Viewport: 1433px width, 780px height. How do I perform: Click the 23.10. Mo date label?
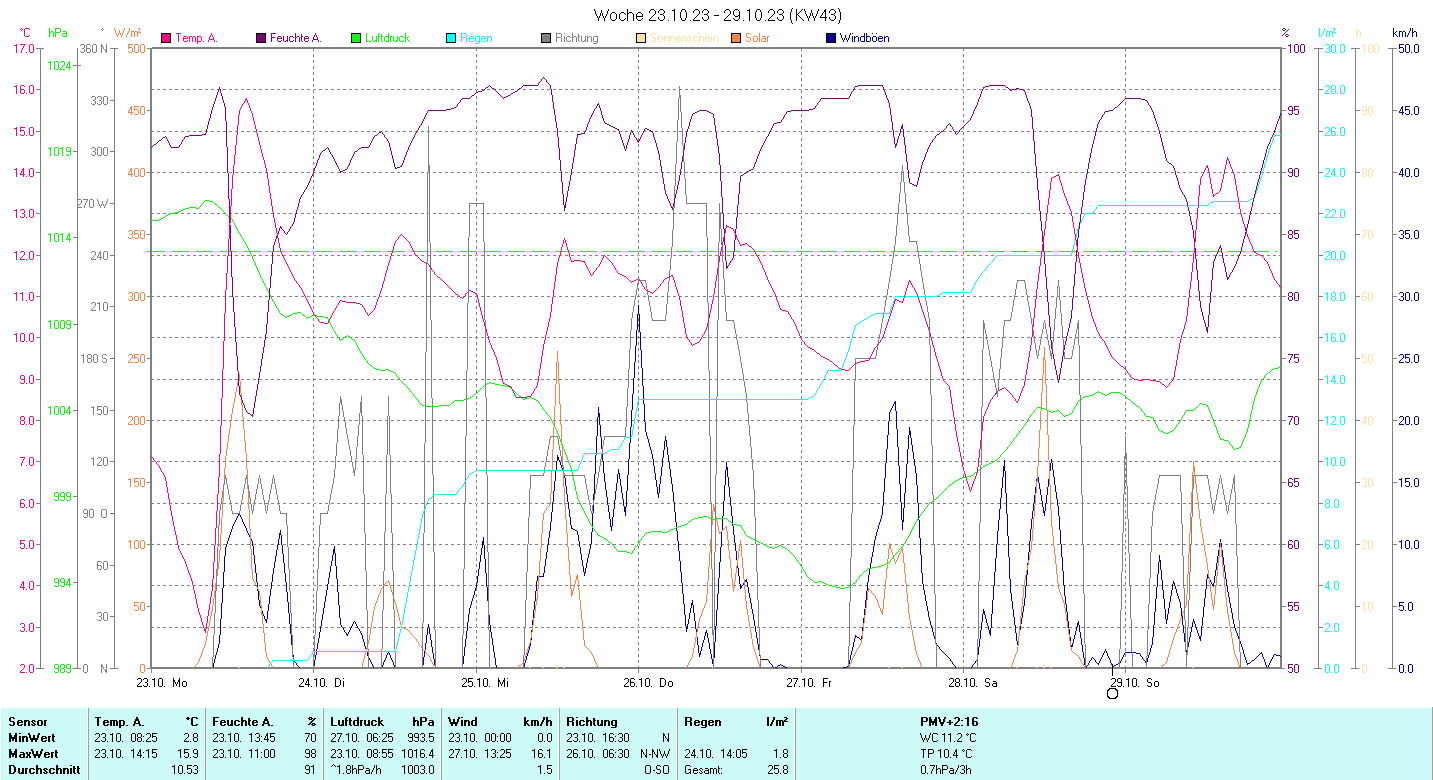coord(162,683)
